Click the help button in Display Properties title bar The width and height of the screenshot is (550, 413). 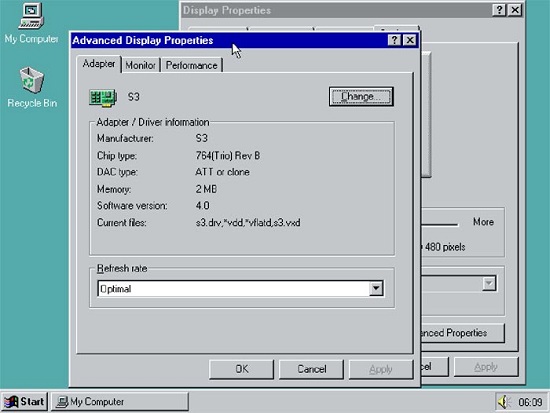(x=499, y=10)
